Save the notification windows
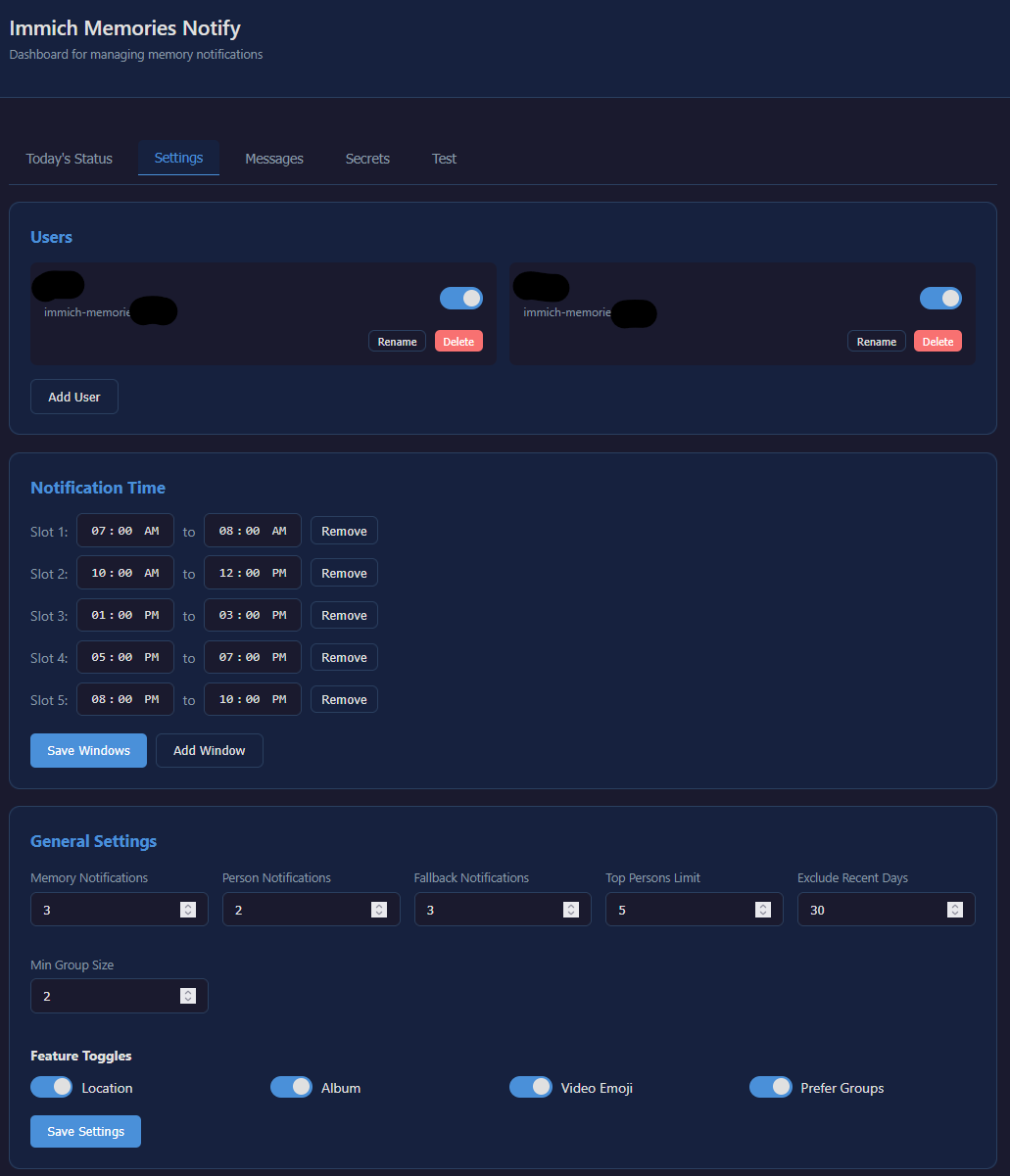This screenshot has width=1010, height=1176. click(x=88, y=750)
